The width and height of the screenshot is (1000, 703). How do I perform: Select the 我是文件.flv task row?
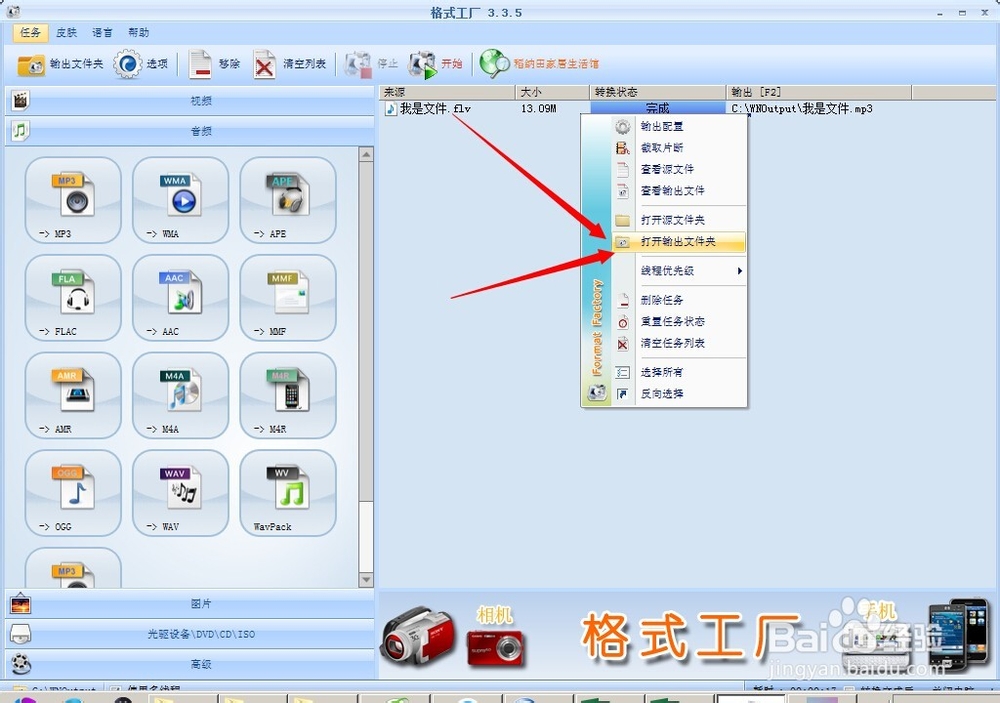[428, 108]
